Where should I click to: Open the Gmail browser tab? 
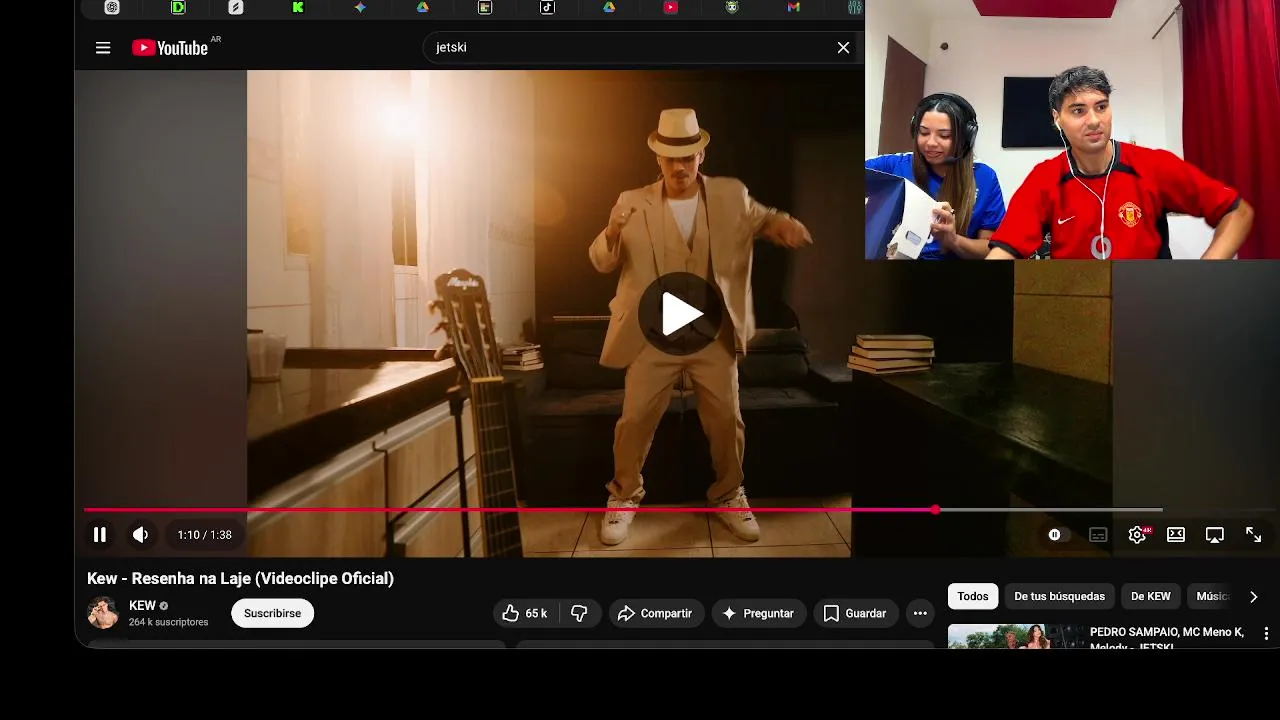pyautogui.click(x=794, y=7)
